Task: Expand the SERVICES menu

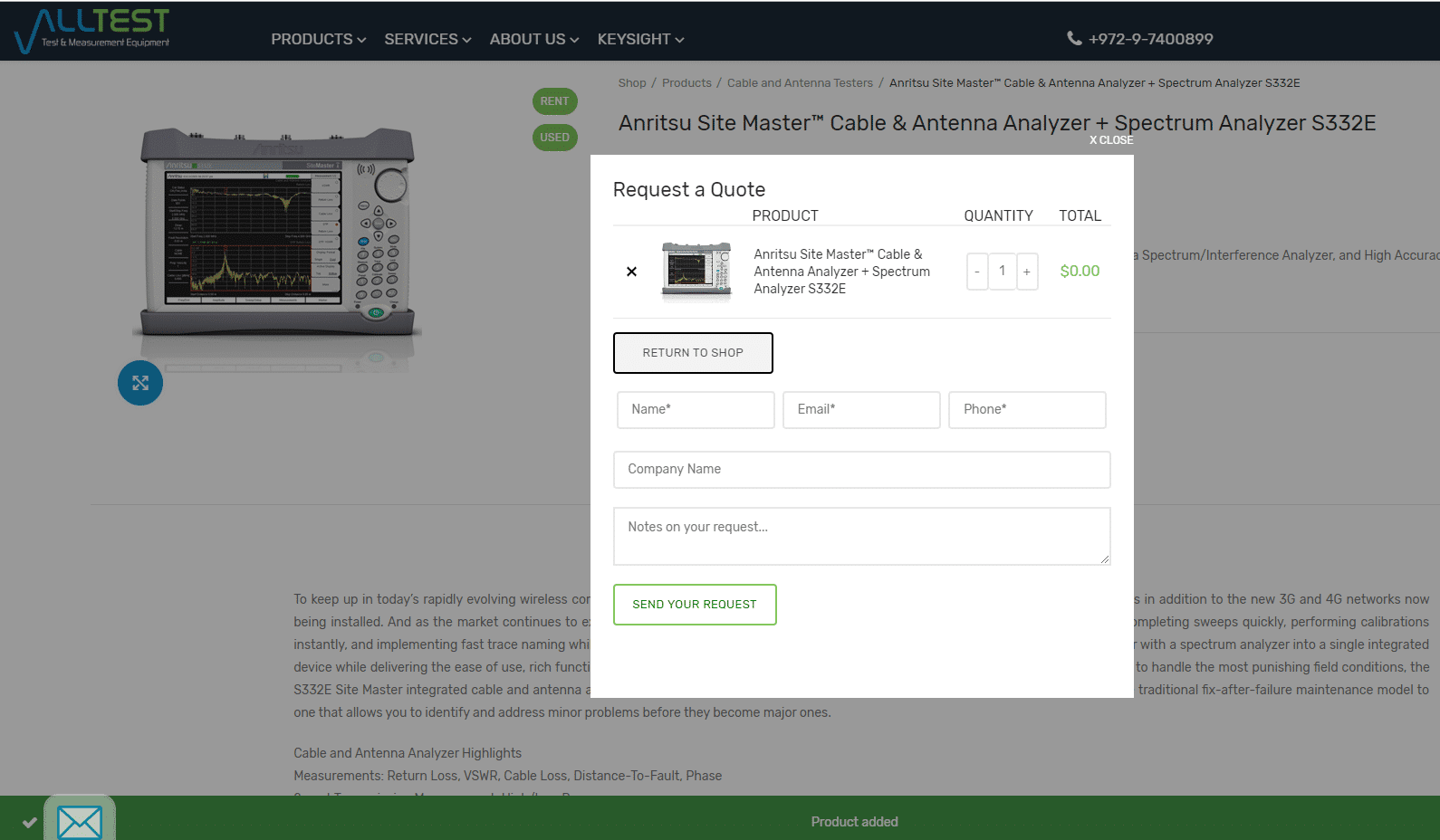Action: click(x=427, y=39)
